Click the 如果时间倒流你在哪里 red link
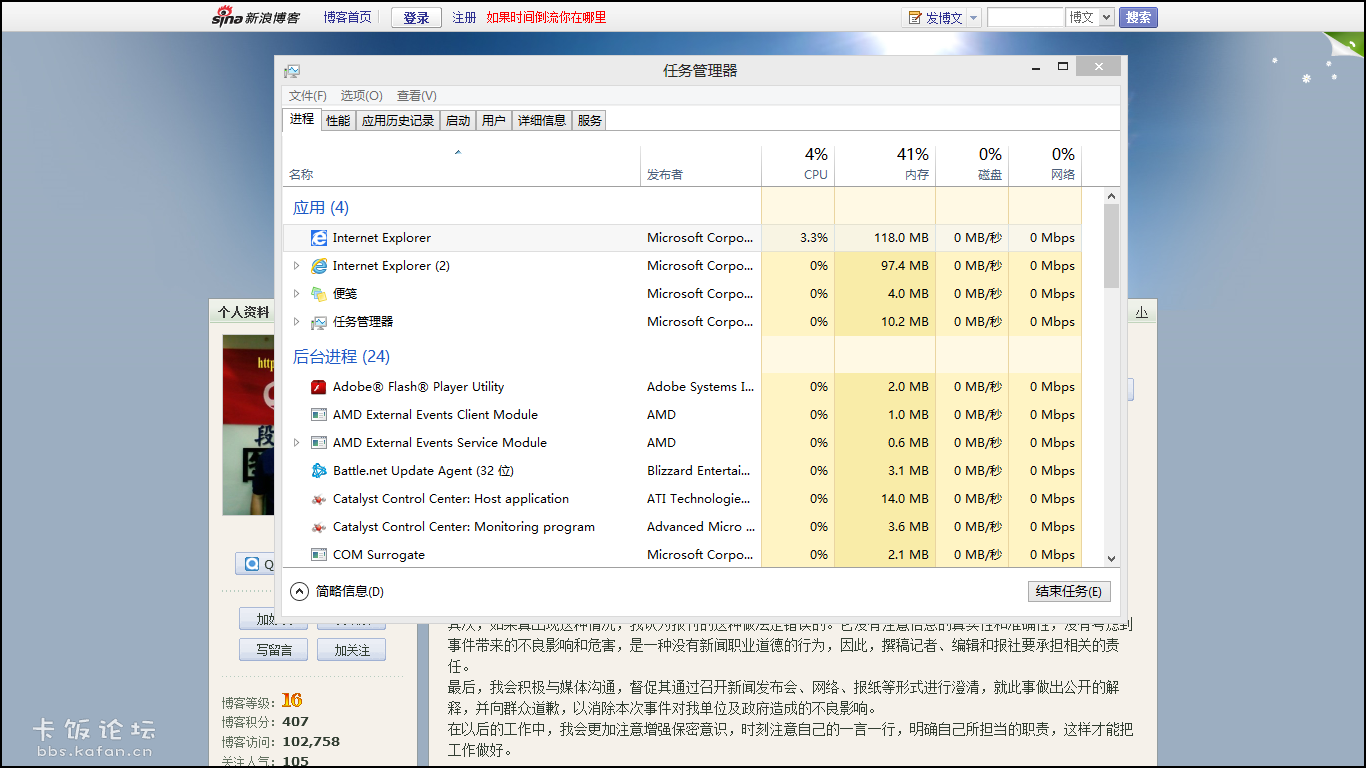The width and height of the screenshot is (1366, 768). tap(546, 17)
